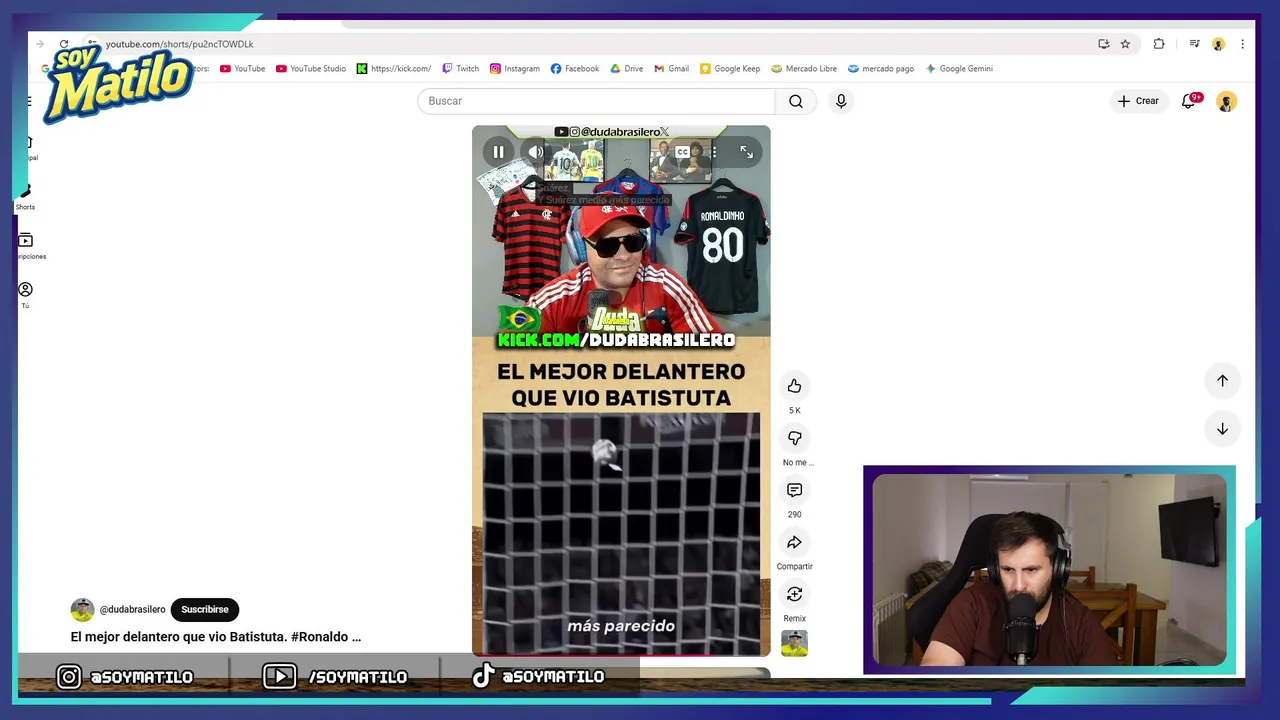Open Shorts in the left sidebar
This screenshot has height=720, width=1280.
(25, 196)
